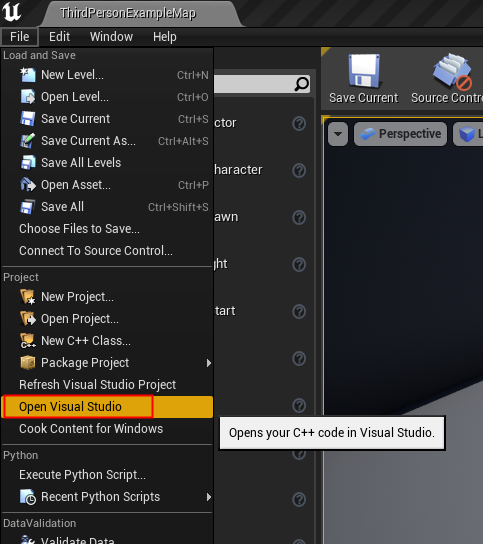Click the Open Level menu icon

pos(28,97)
